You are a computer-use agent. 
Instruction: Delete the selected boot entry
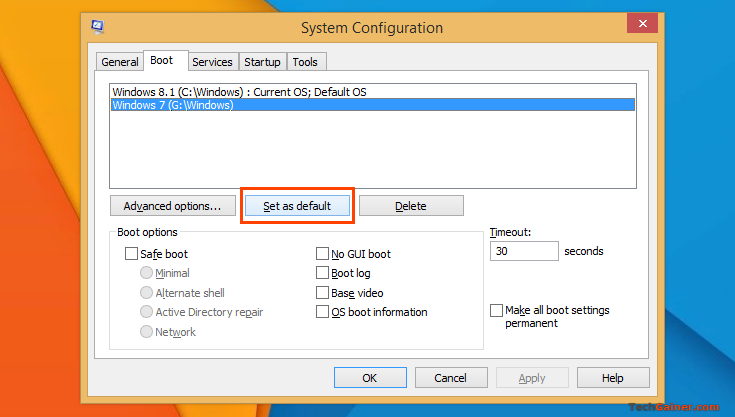point(411,206)
